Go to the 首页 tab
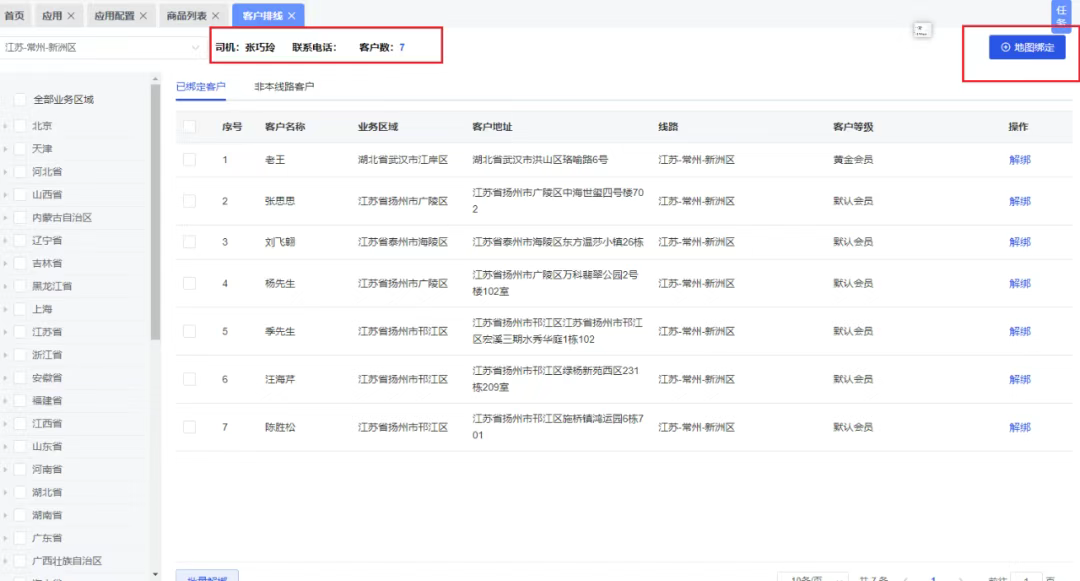 pyautogui.click(x=15, y=16)
